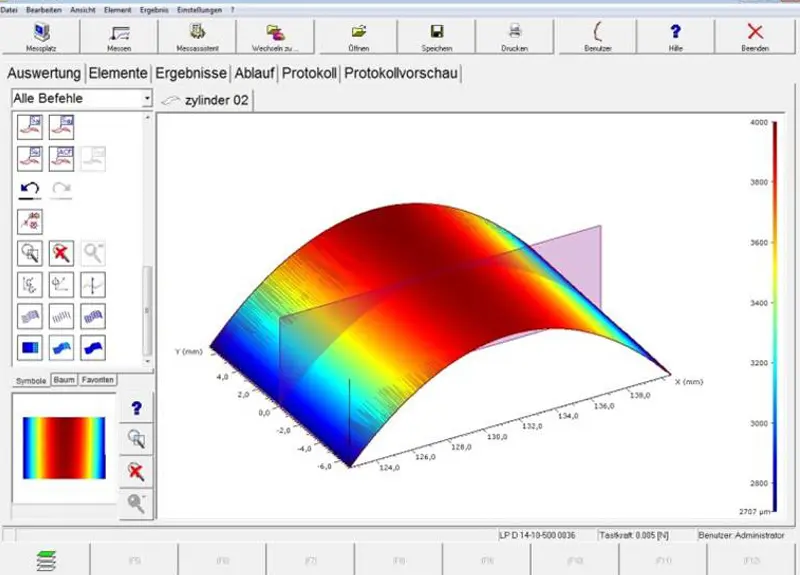Open Hilfe from the top toolbar

point(675,36)
